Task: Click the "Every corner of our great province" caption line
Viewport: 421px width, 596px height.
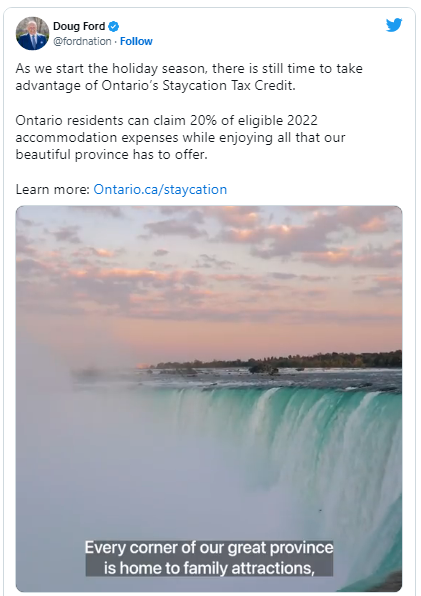Action: 209,548
